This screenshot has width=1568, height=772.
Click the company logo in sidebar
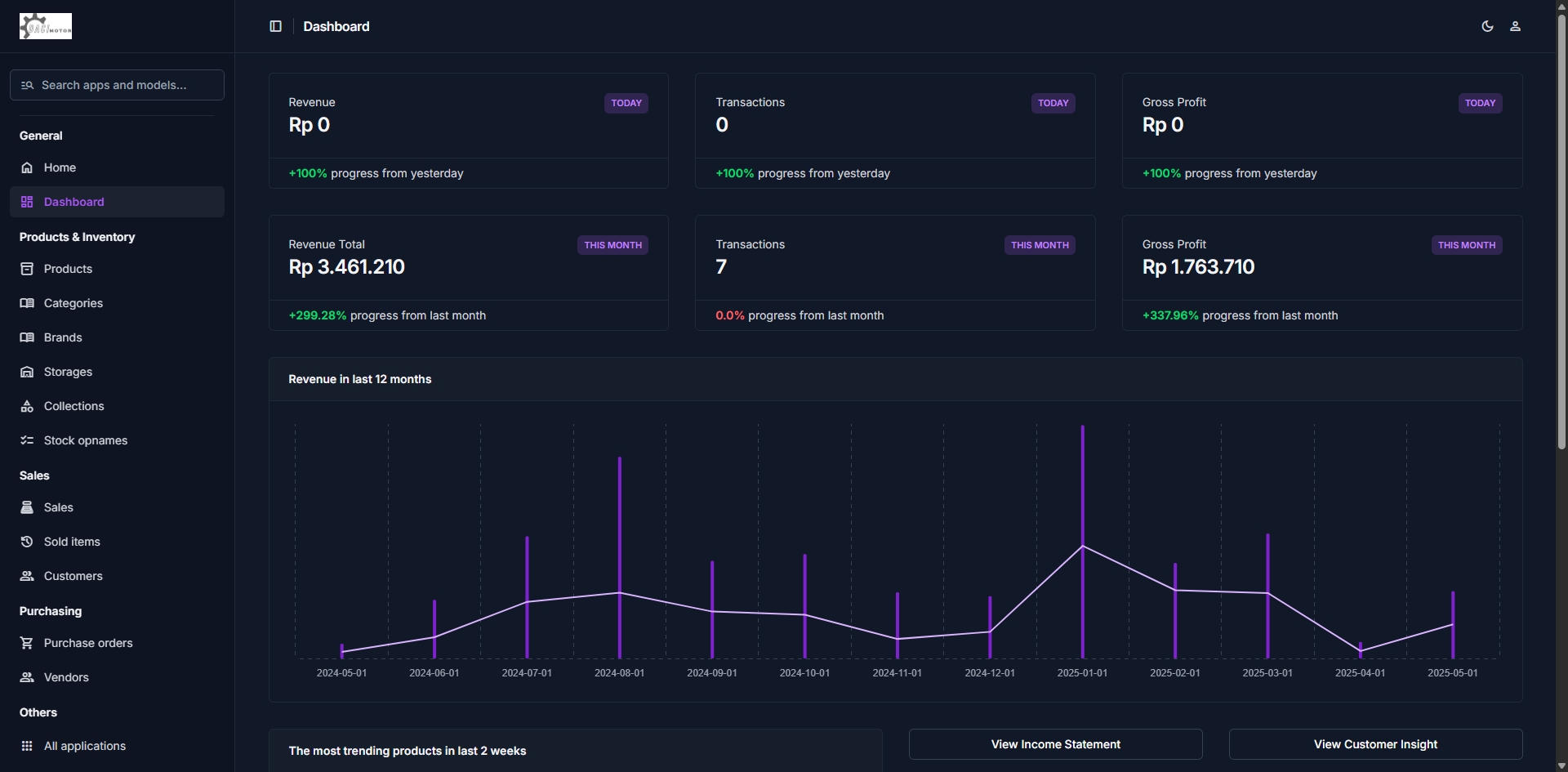(46, 26)
